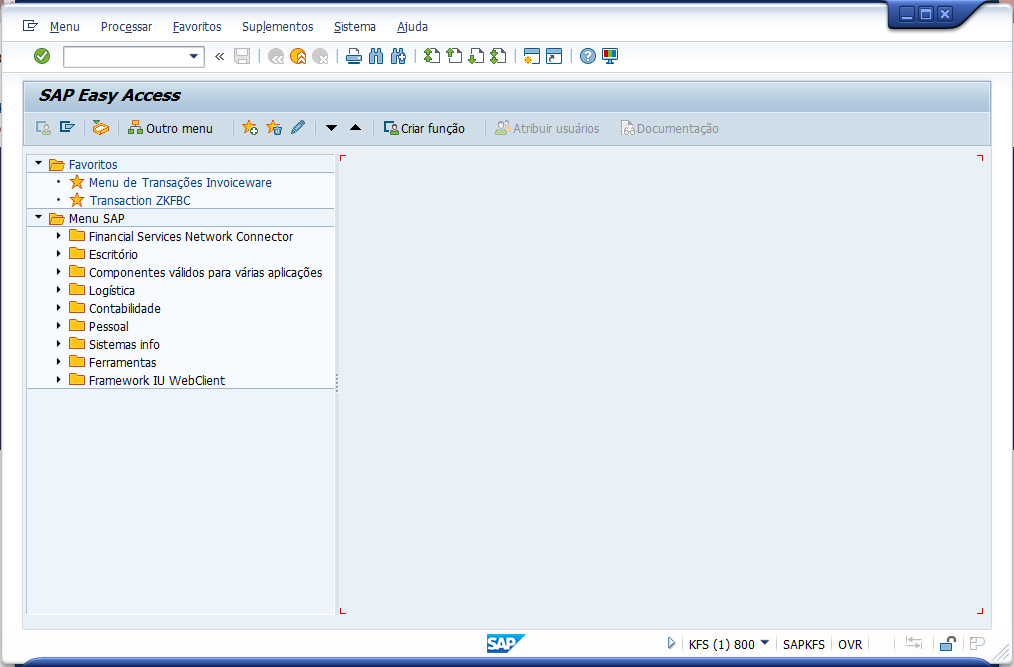Open the KFS (1) 800 system info dropdown

coord(764,642)
